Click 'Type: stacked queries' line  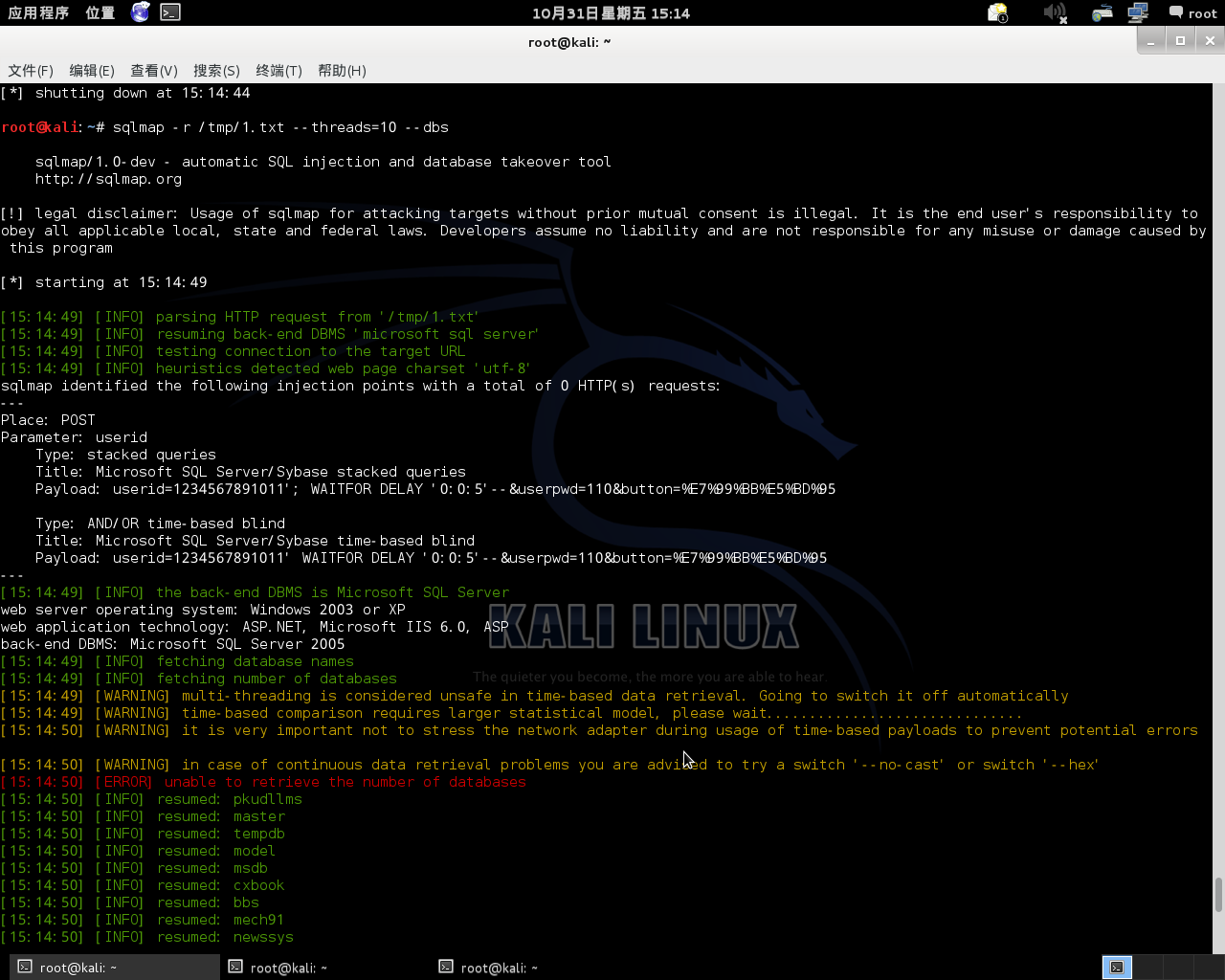tap(125, 455)
